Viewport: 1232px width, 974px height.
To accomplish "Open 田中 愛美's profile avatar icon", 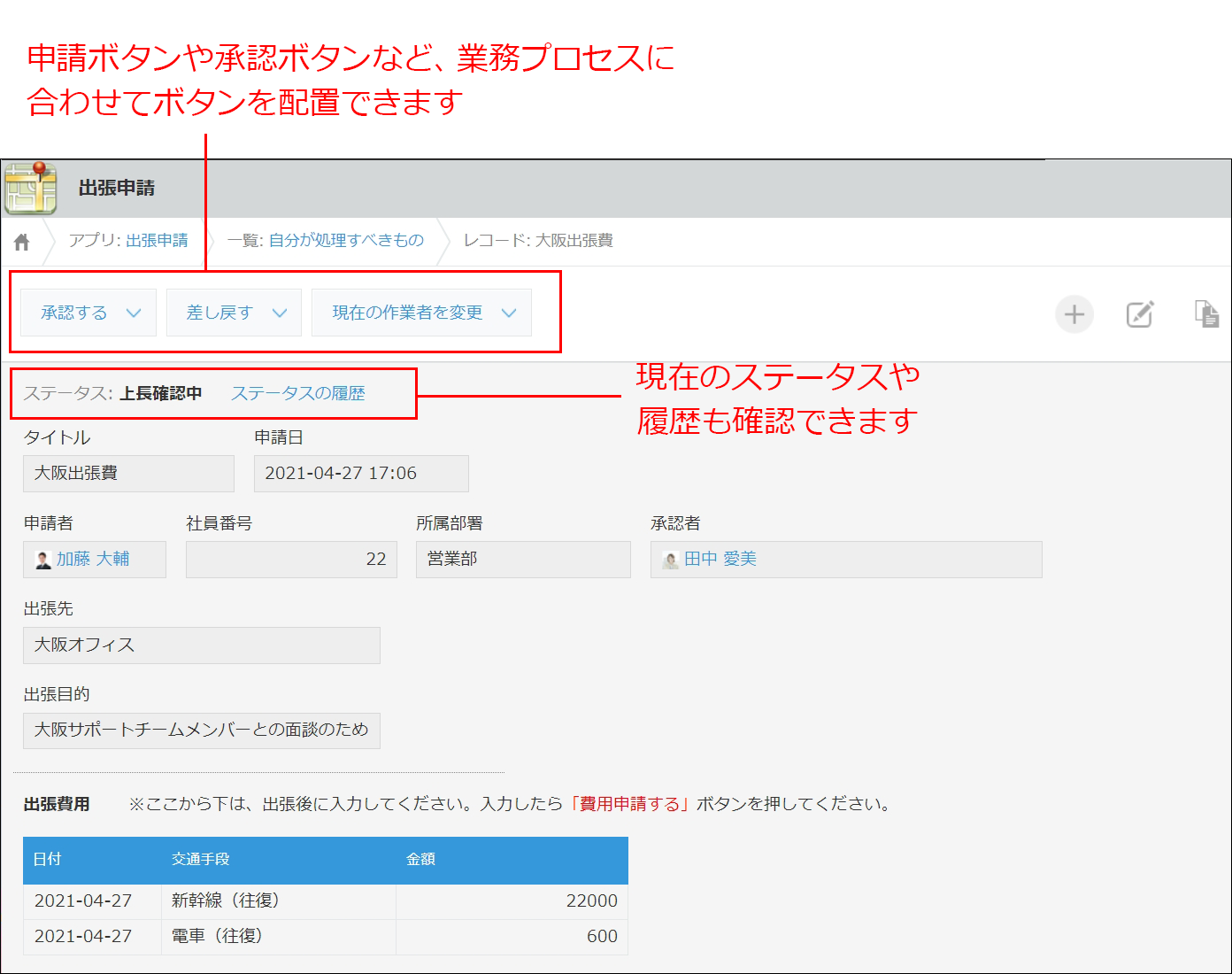I will (669, 559).
